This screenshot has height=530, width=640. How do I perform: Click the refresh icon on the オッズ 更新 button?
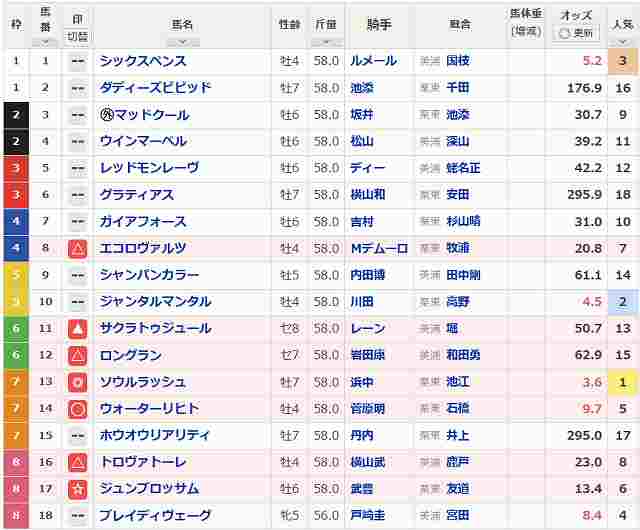(564, 33)
